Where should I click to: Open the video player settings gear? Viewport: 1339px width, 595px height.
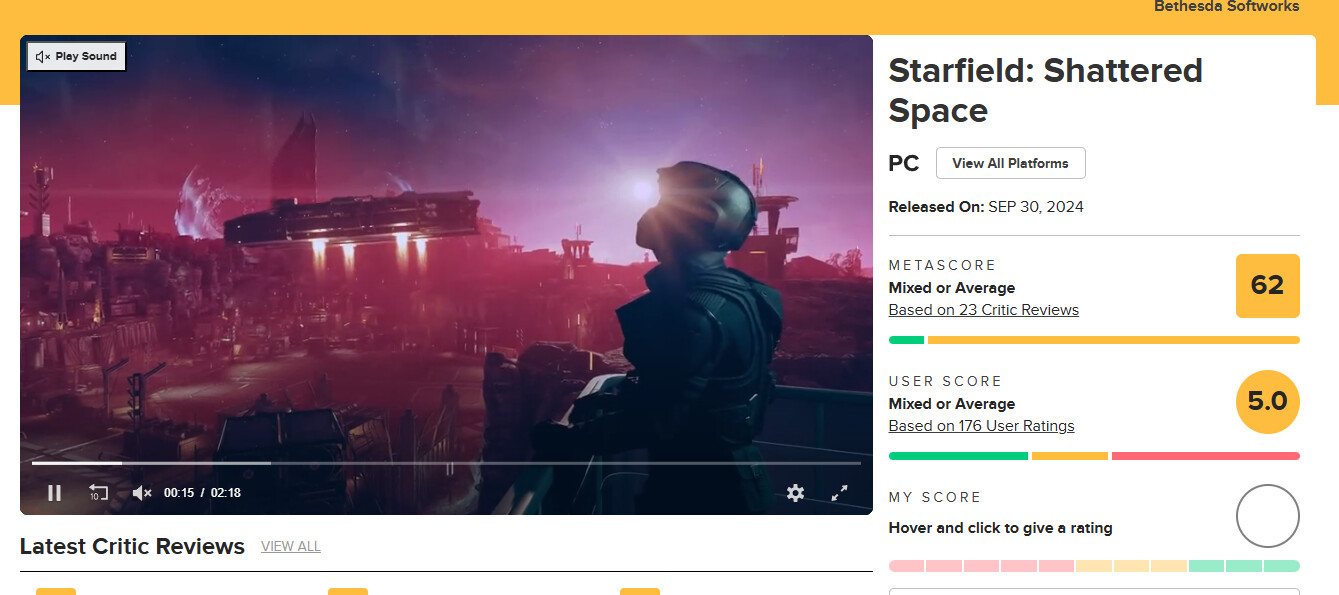(x=795, y=492)
